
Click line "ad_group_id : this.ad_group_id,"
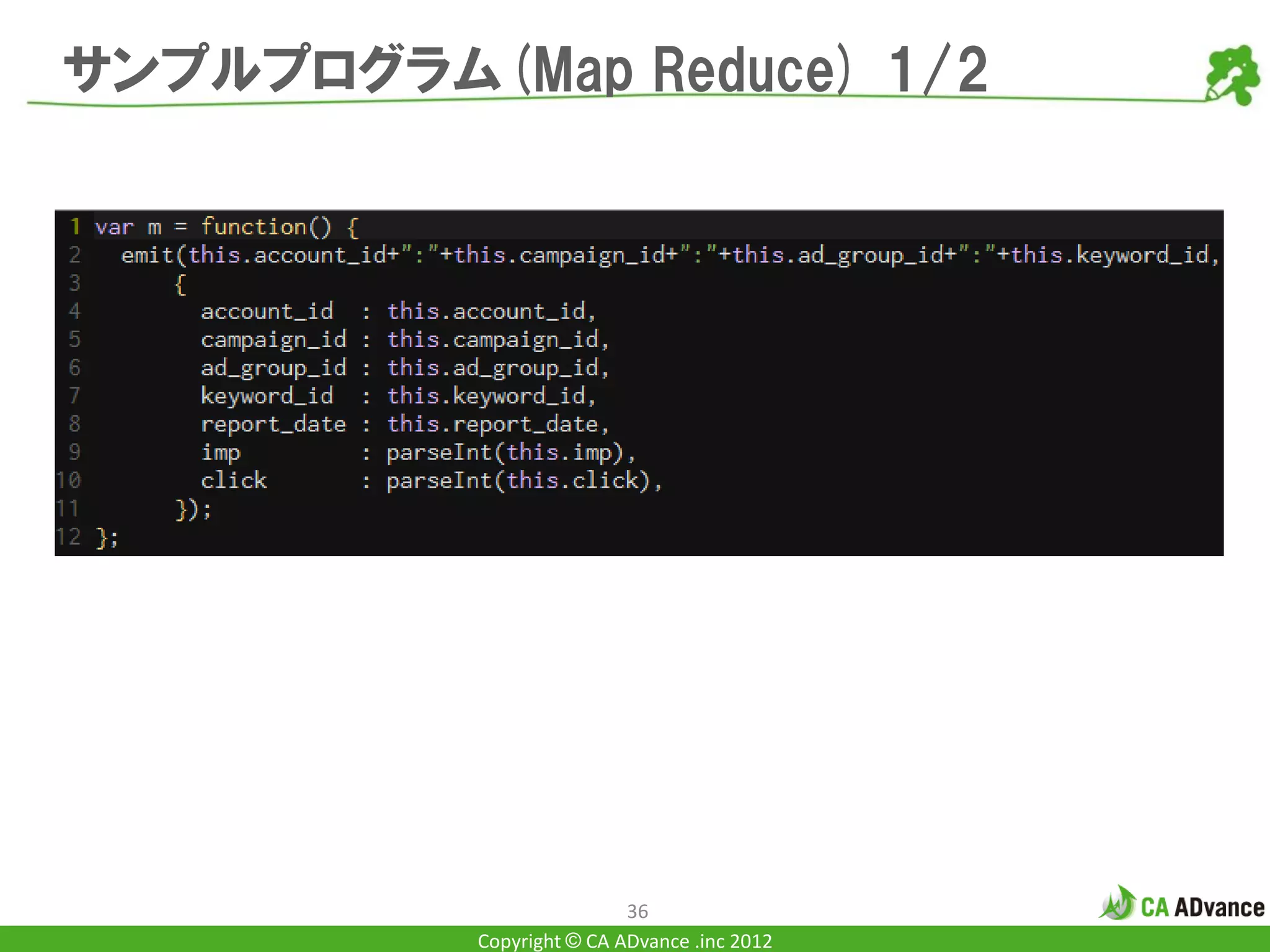click(x=406, y=368)
